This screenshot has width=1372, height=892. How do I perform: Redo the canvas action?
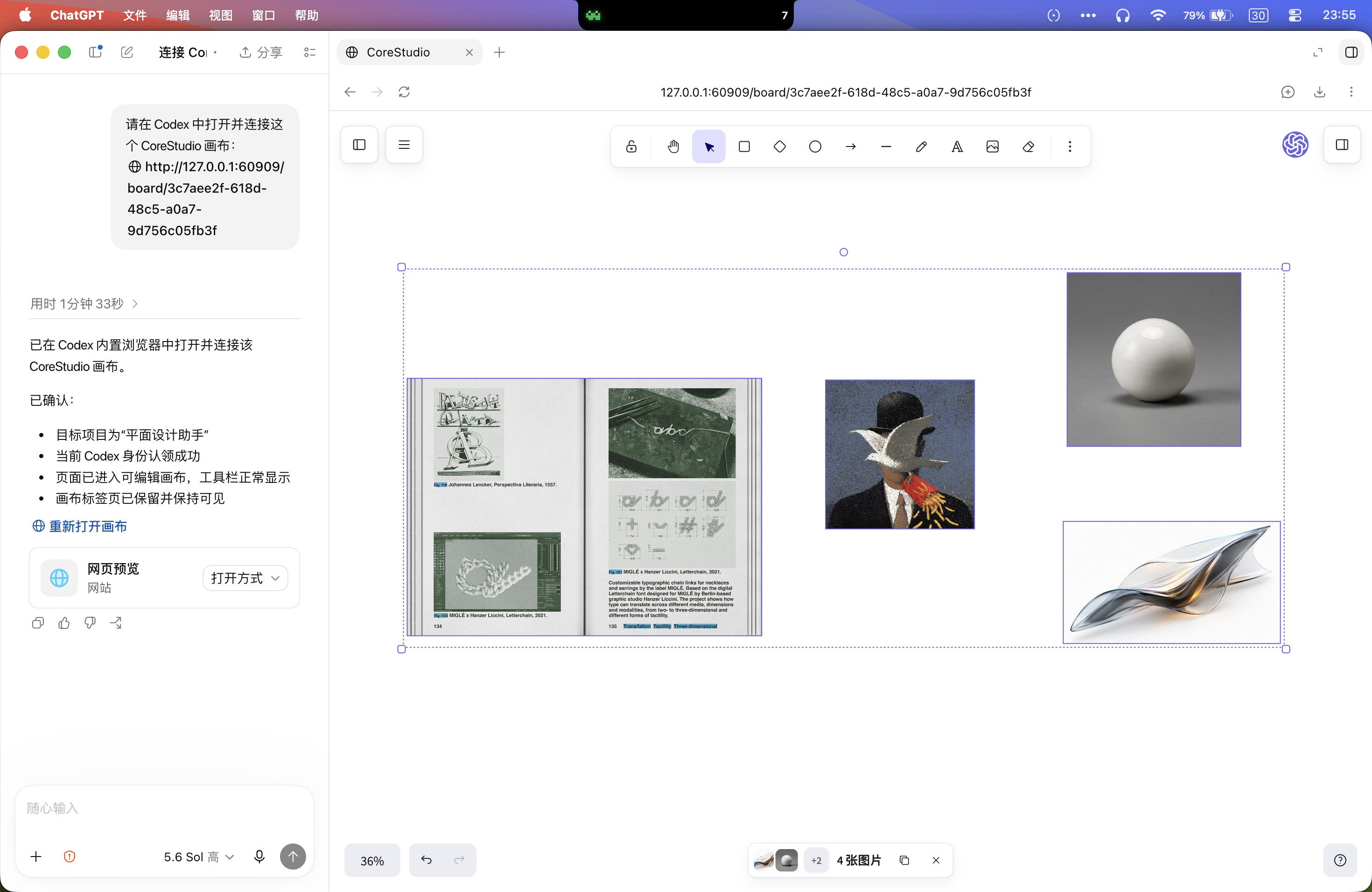[460, 860]
